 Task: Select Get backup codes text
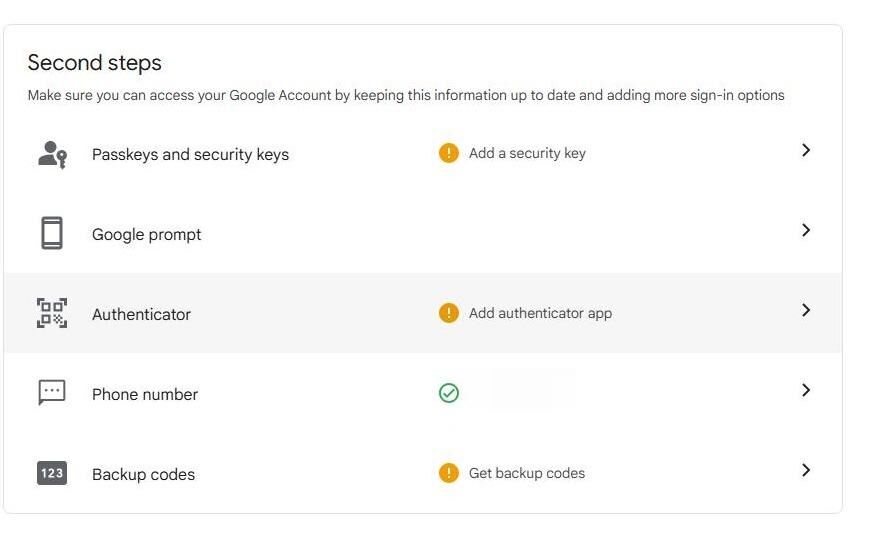(526, 473)
